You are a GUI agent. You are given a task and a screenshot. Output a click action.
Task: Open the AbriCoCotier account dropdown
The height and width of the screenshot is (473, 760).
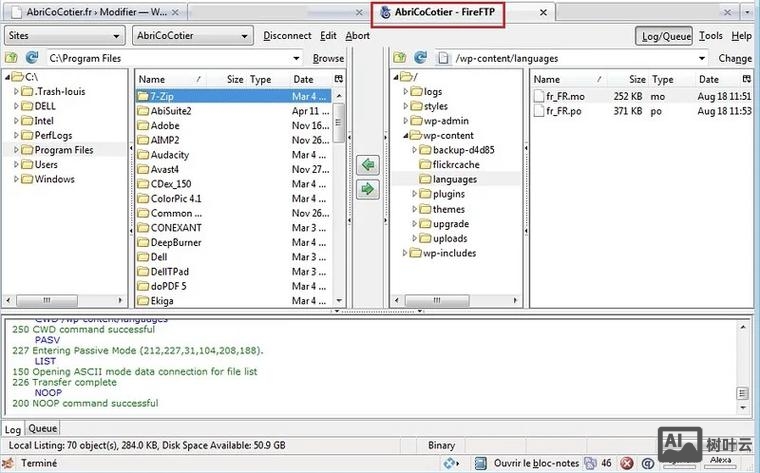191,36
